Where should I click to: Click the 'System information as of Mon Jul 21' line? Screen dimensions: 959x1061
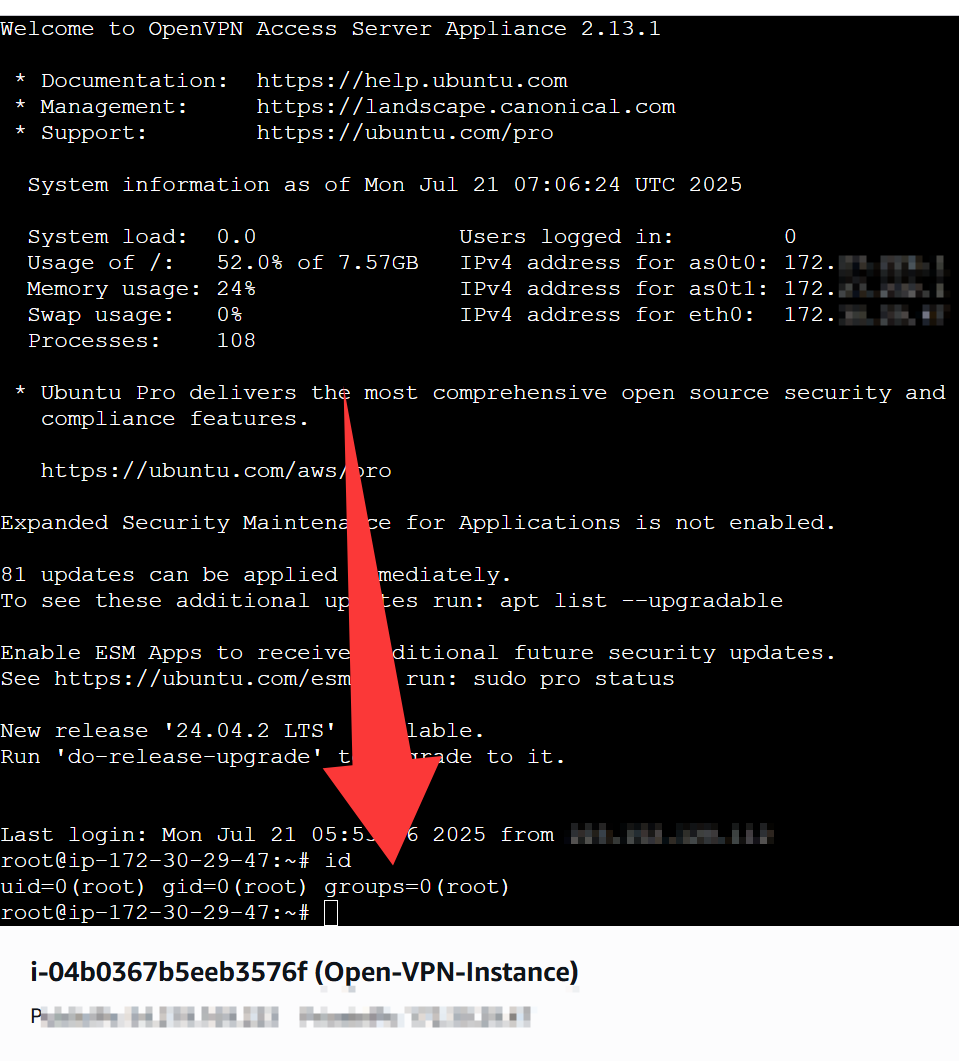click(384, 185)
